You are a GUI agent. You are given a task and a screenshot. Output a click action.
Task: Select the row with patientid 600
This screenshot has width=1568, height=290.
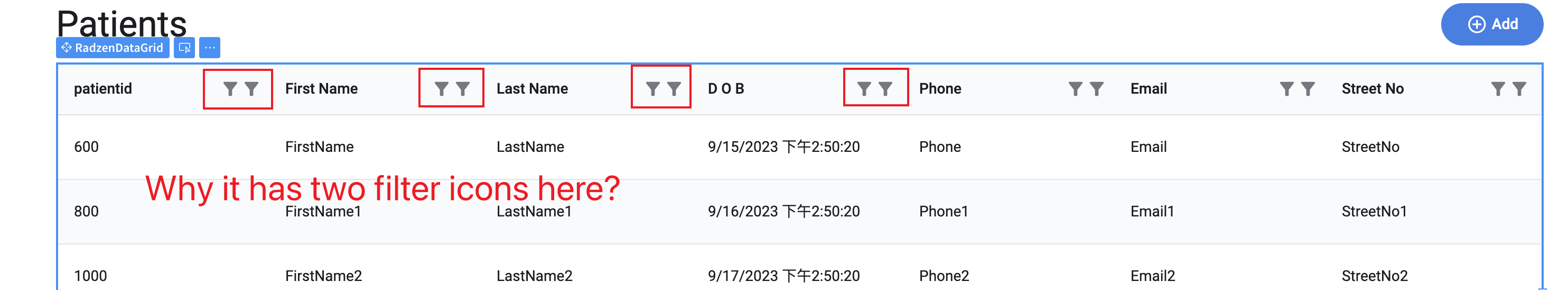click(800, 147)
